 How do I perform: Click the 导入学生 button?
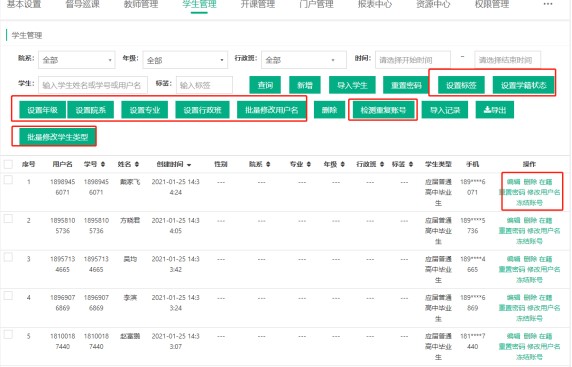tap(352, 85)
